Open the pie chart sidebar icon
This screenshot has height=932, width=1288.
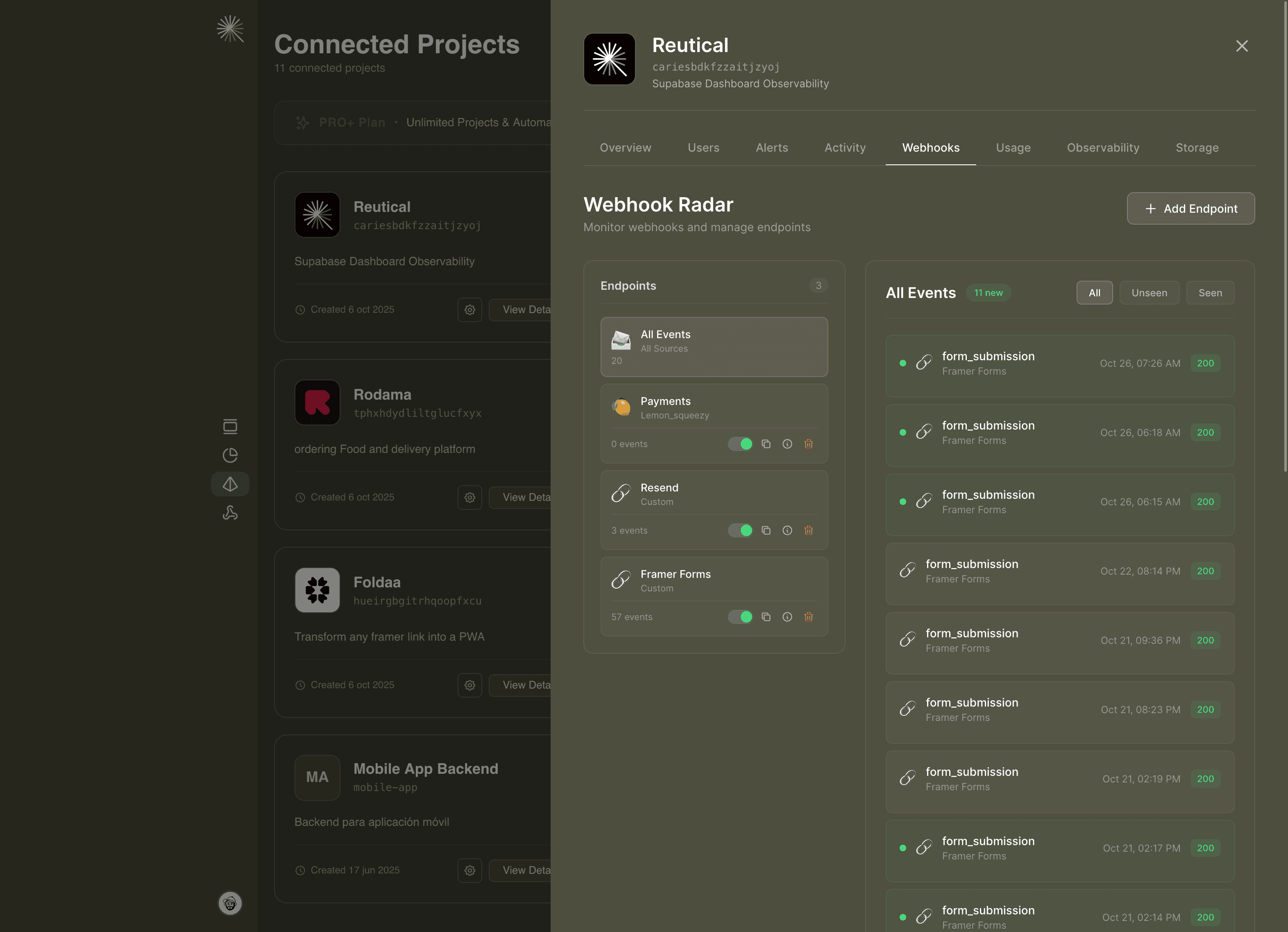[230, 455]
